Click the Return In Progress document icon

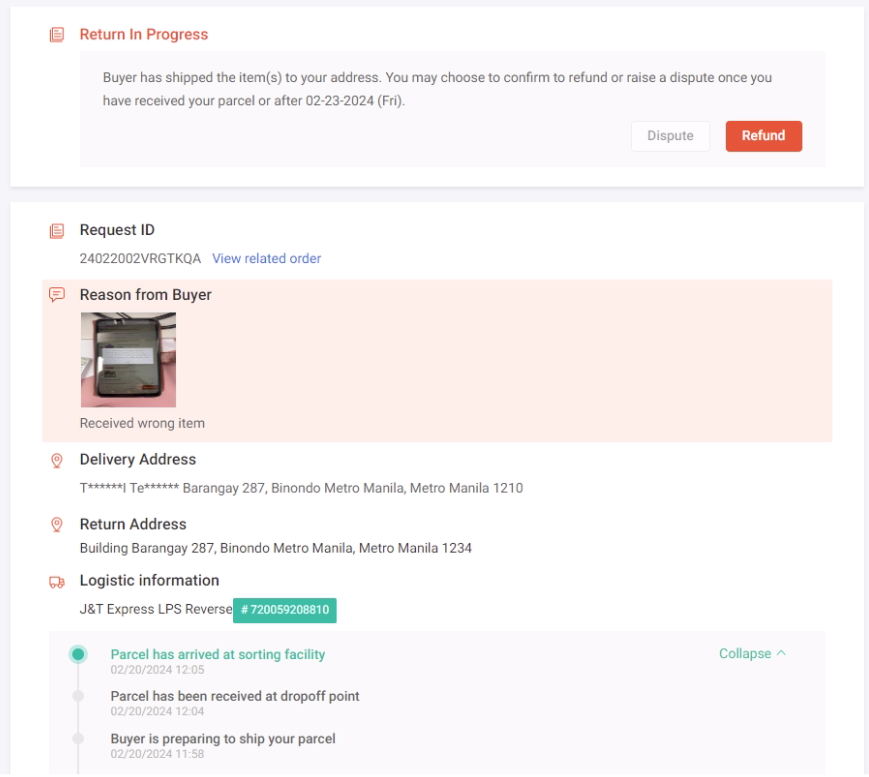(x=57, y=34)
